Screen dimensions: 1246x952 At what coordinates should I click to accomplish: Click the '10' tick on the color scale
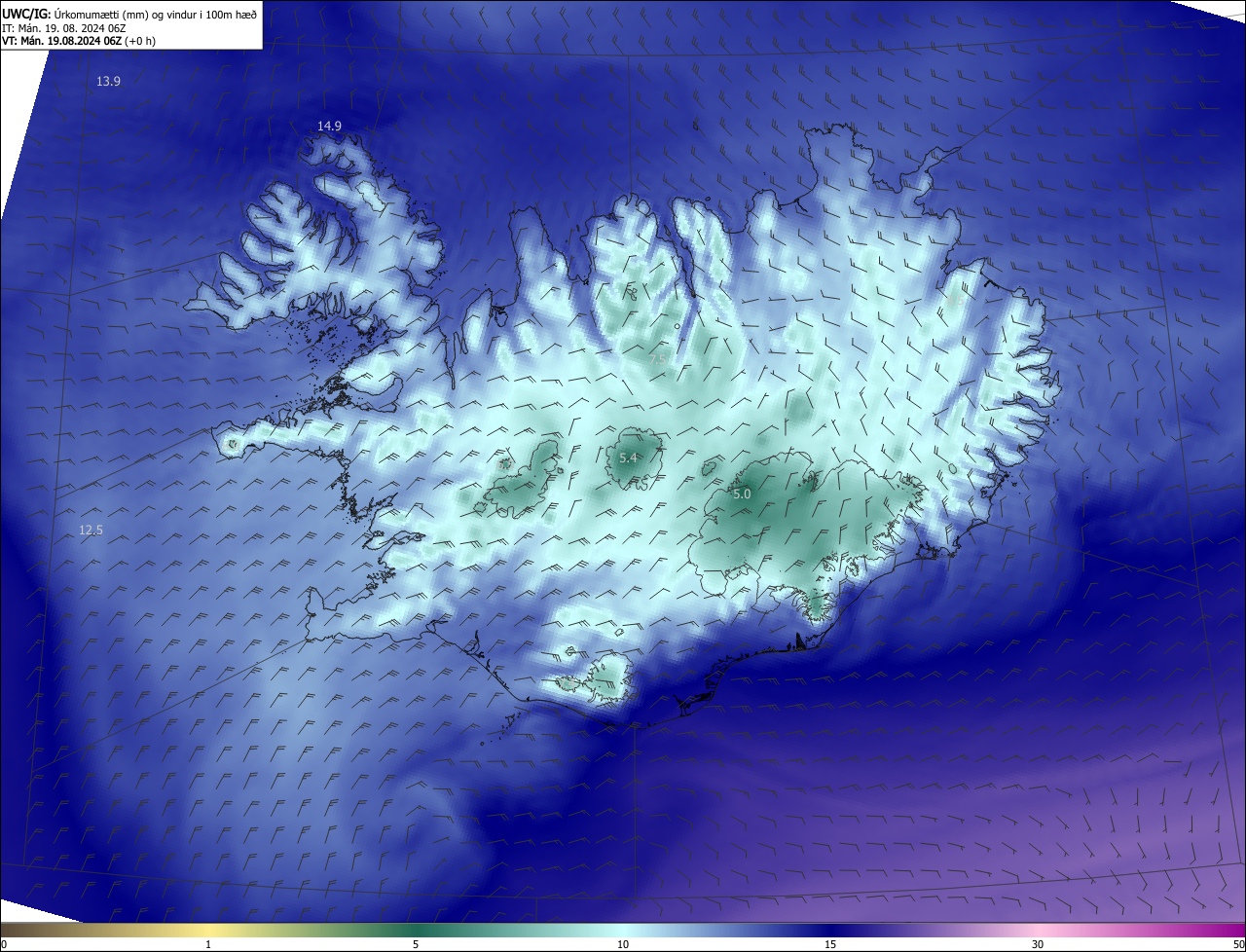pos(623,944)
